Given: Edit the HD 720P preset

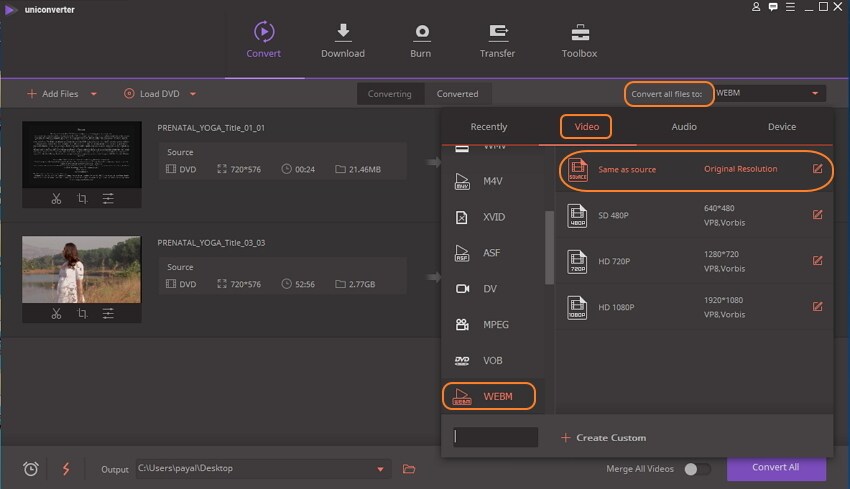Looking at the screenshot, I should tap(817, 261).
